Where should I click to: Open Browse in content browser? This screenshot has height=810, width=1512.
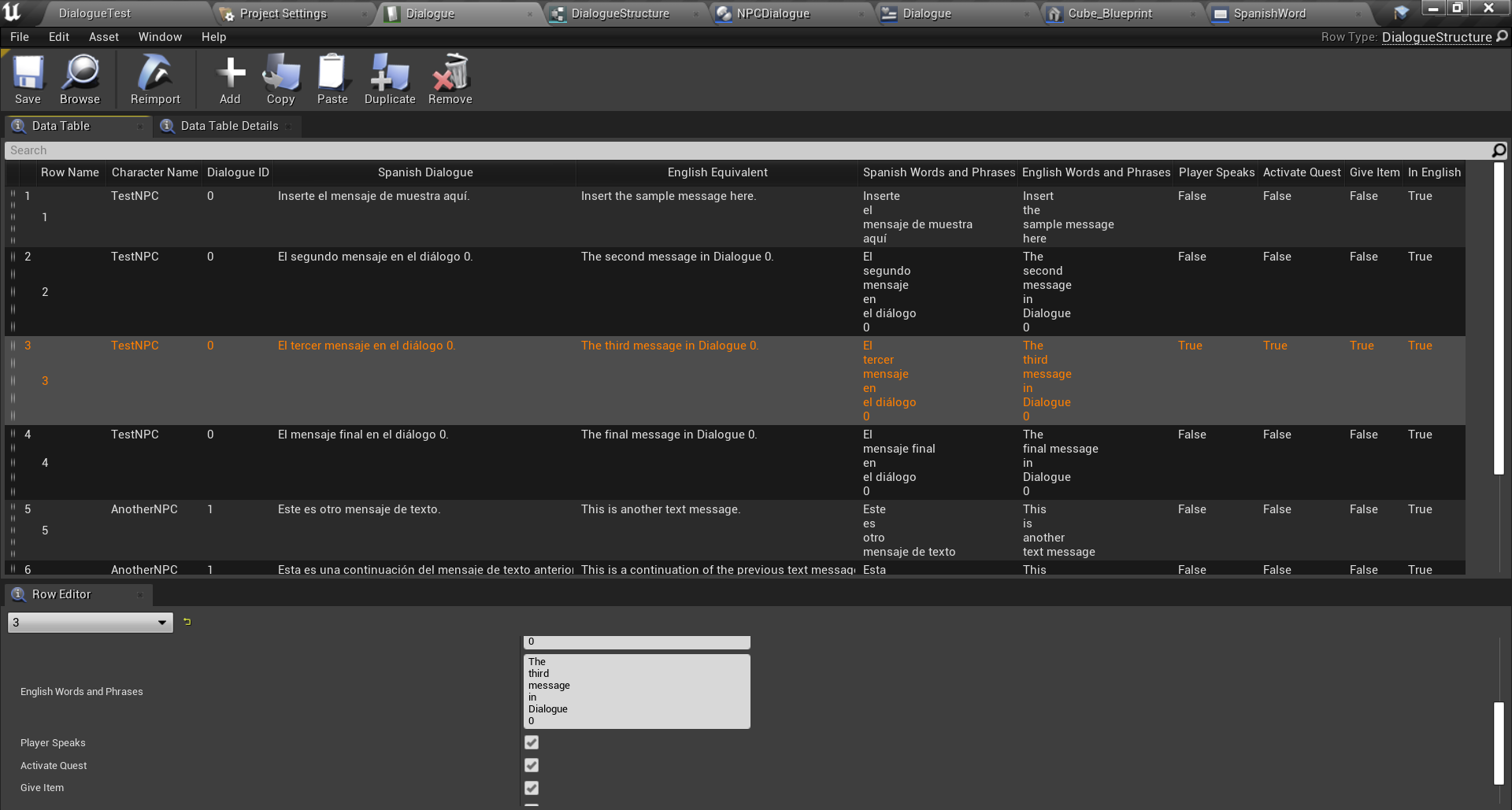[x=80, y=79]
